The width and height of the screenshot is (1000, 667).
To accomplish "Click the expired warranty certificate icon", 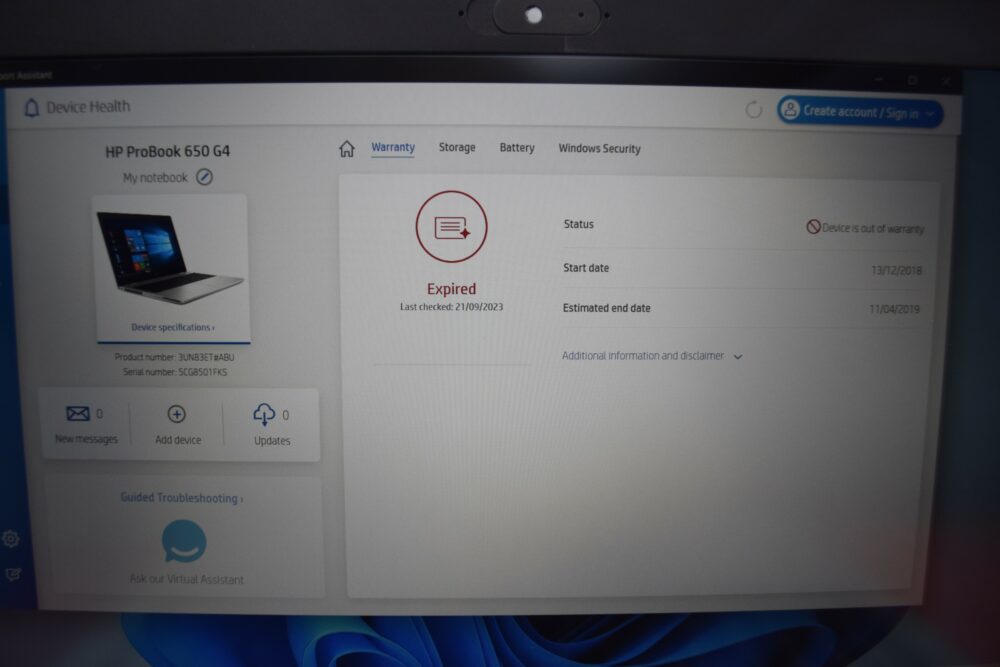I will [x=452, y=226].
